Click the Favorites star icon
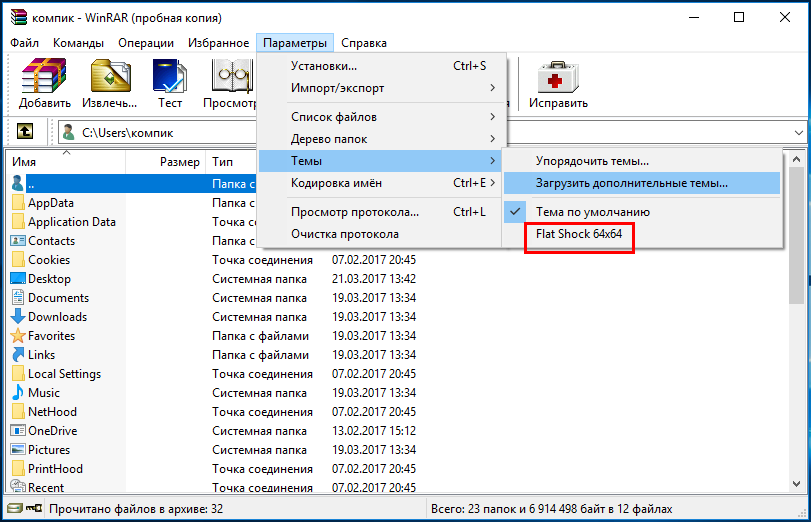This screenshot has width=811, height=522. click(x=18, y=336)
